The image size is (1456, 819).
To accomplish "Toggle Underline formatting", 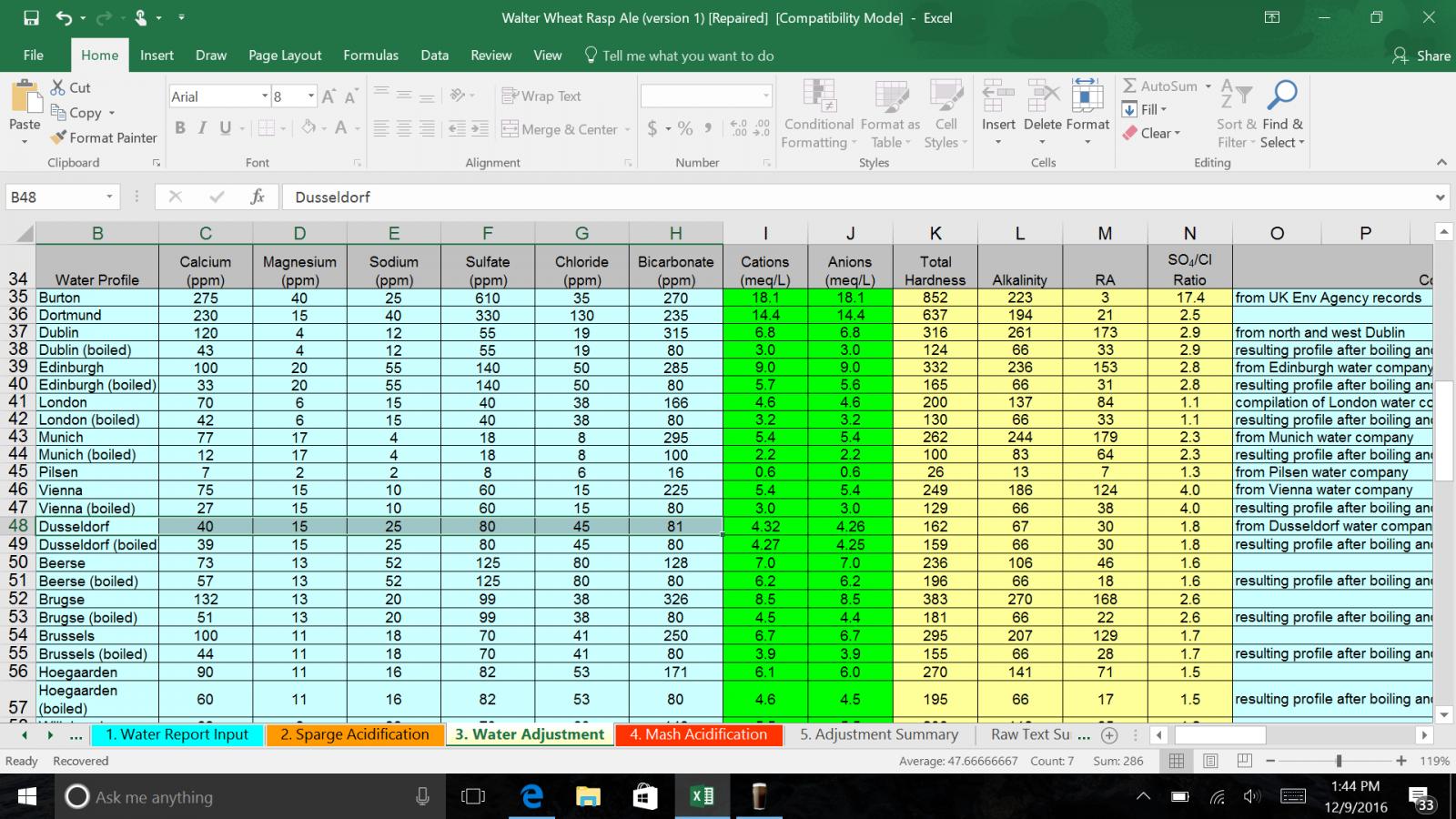I will [x=225, y=128].
